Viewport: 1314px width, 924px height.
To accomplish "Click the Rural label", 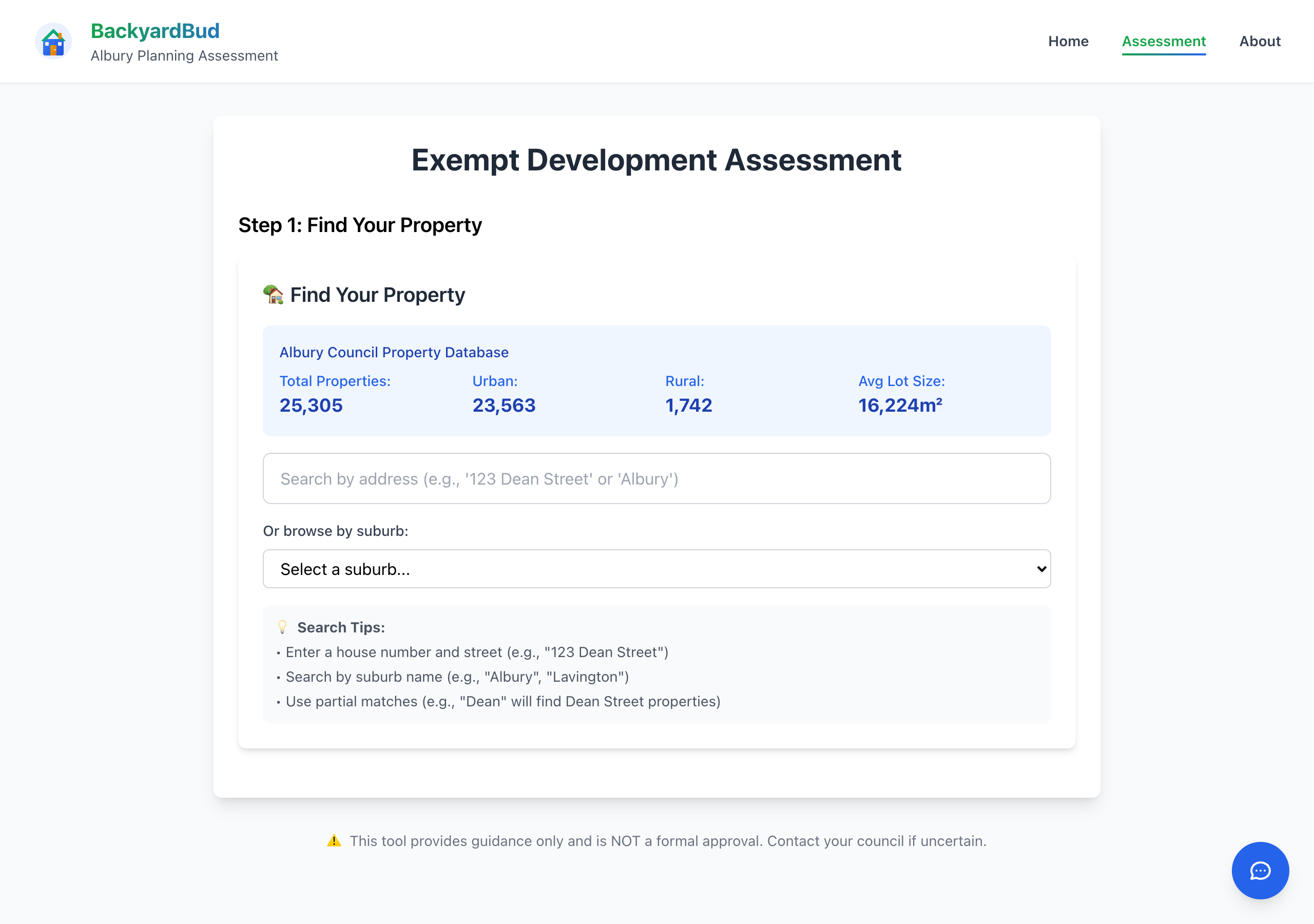I will pos(685,381).
